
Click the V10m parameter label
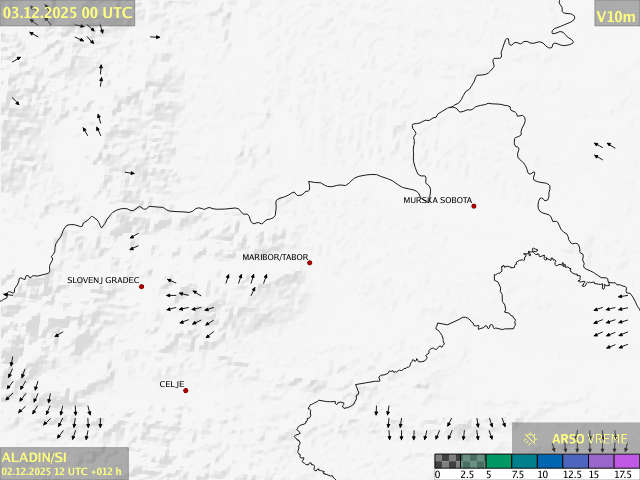(614, 16)
